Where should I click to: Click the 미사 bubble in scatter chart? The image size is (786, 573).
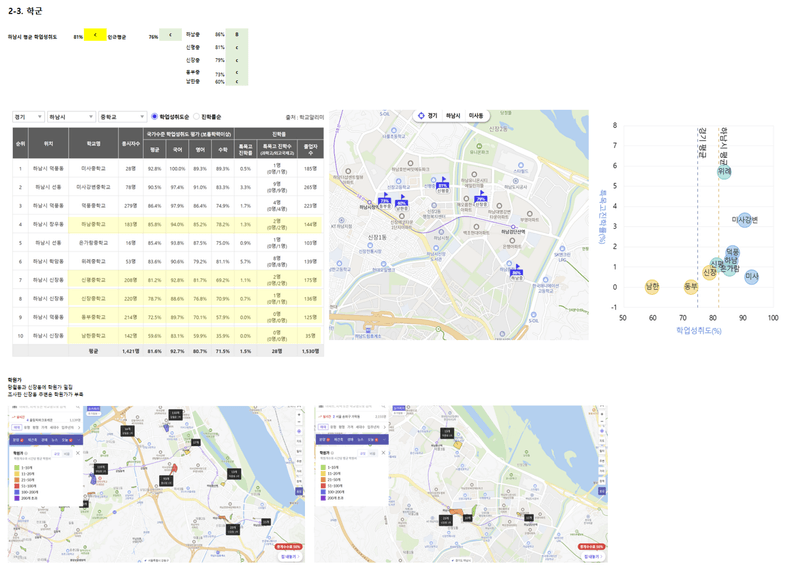click(751, 276)
